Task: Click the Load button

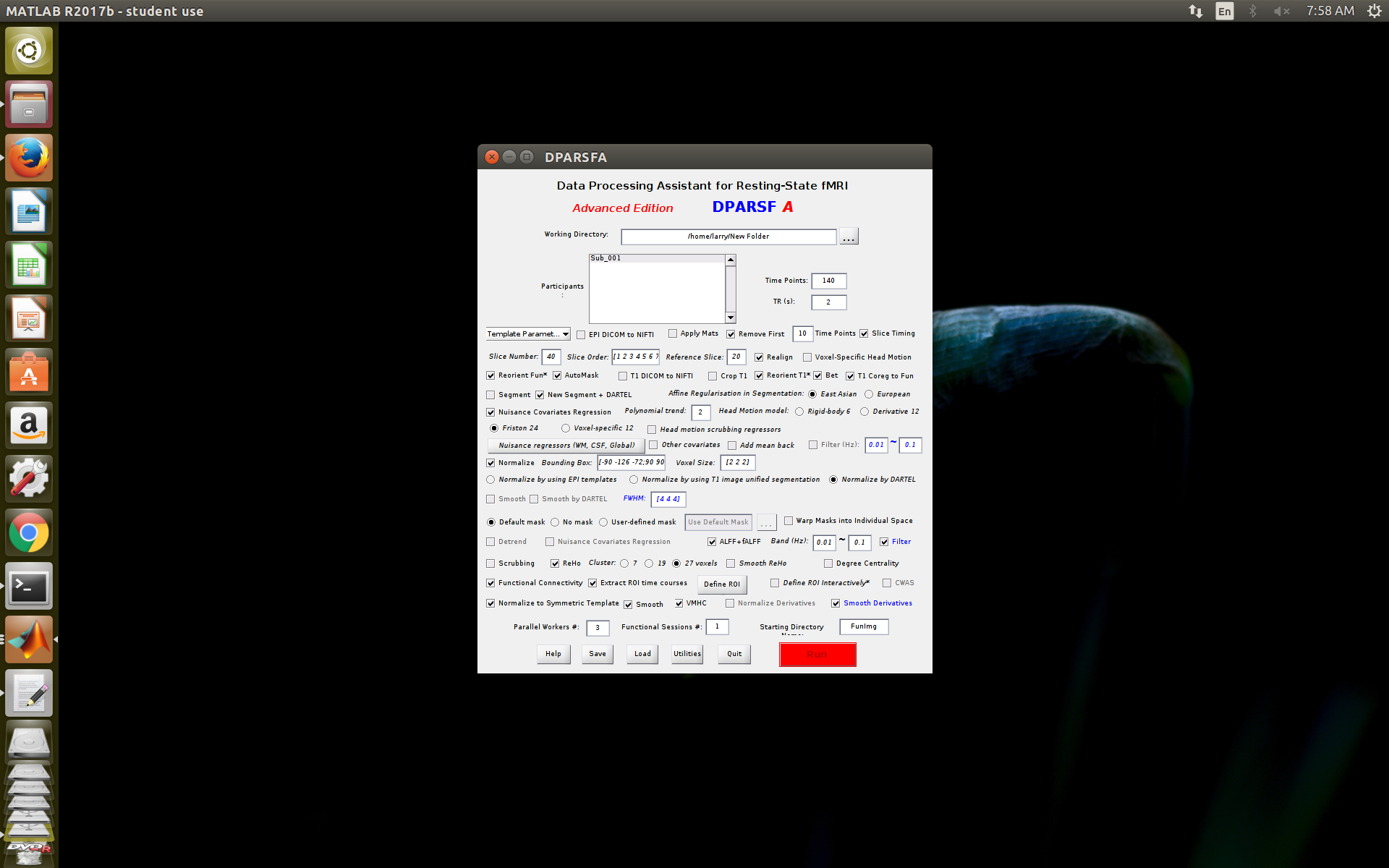Action: [x=642, y=654]
